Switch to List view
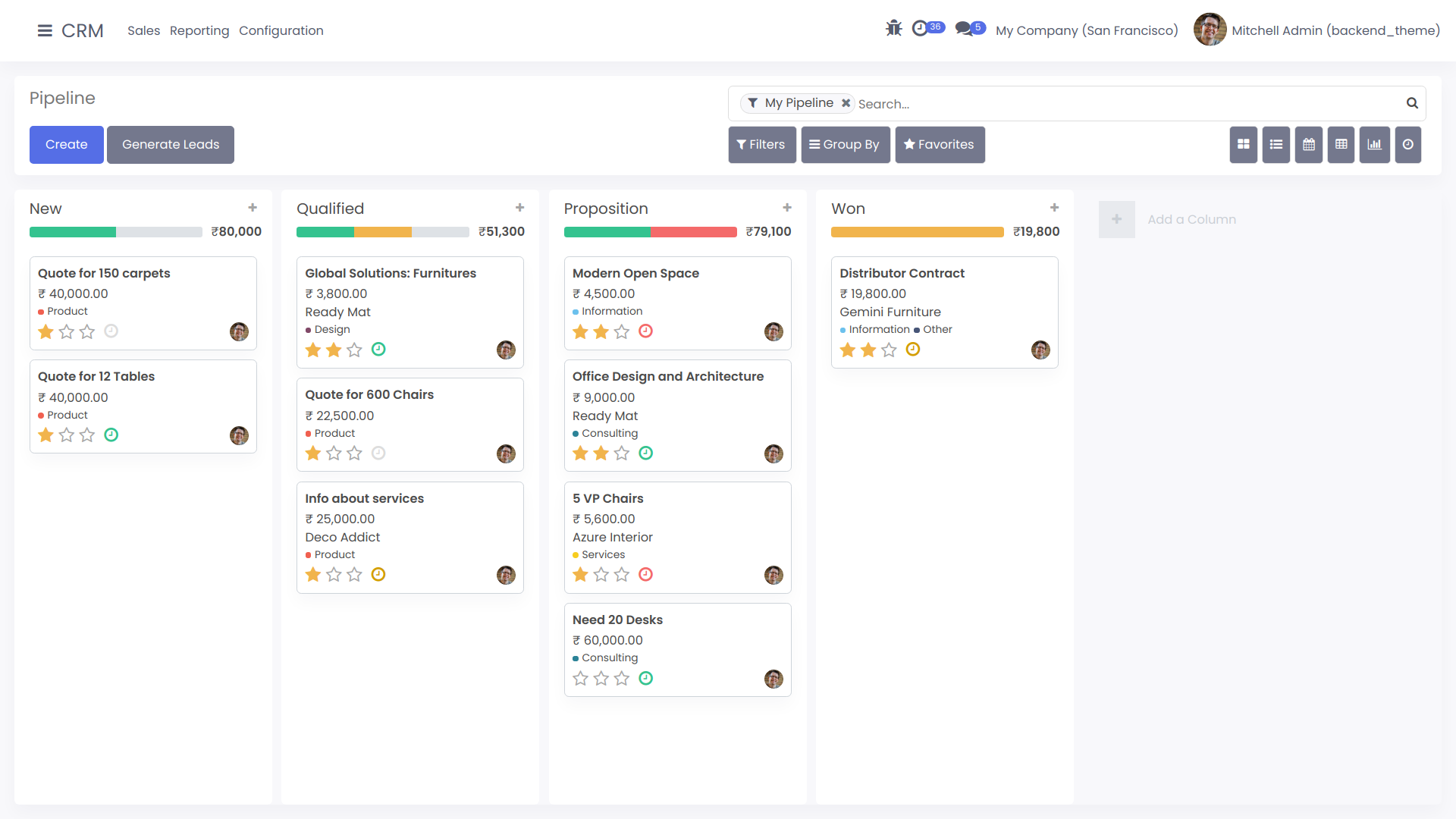Screen dimensions: 1456x819 1276,145
